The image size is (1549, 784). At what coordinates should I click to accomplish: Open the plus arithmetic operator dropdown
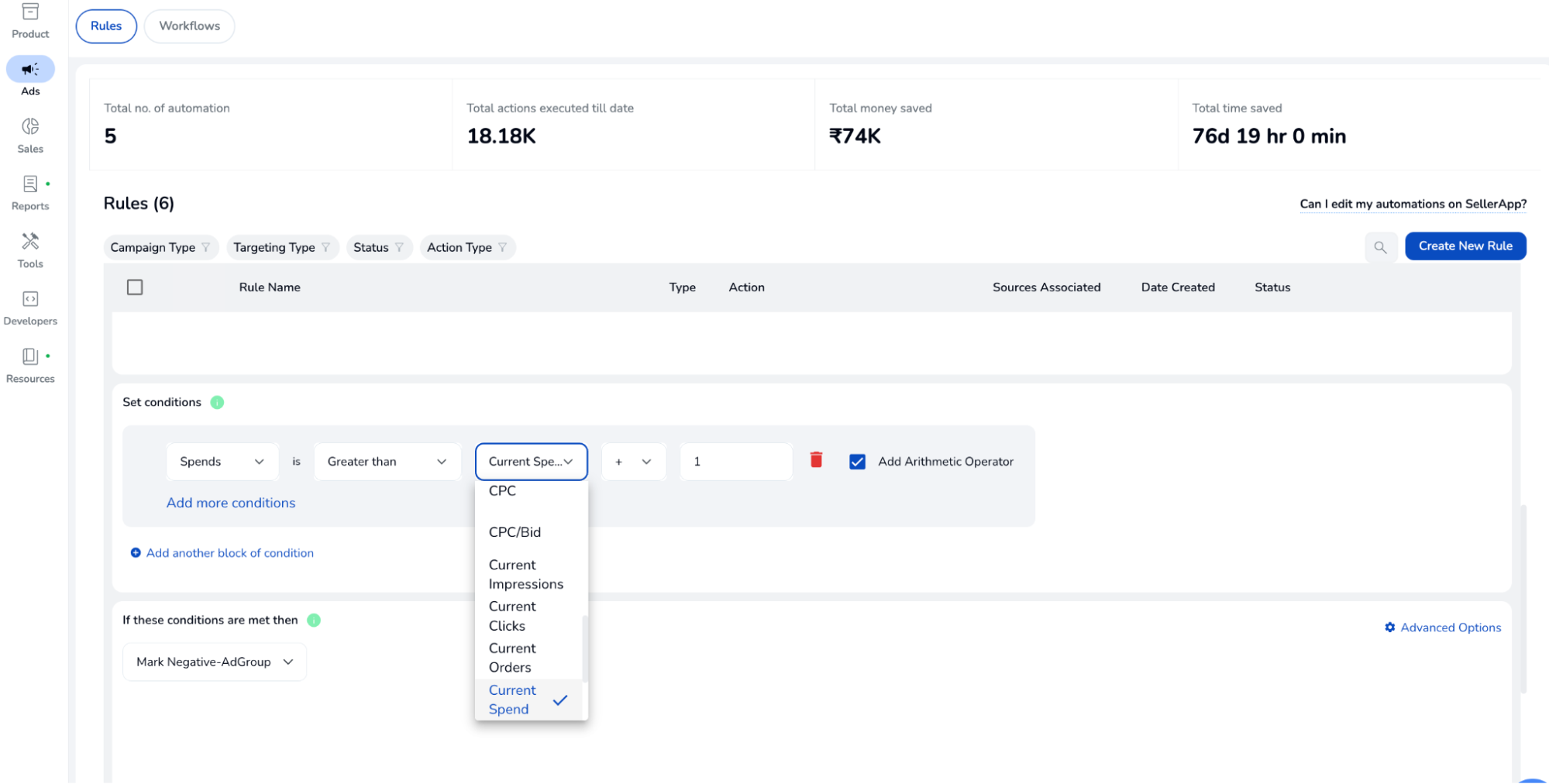click(x=634, y=462)
